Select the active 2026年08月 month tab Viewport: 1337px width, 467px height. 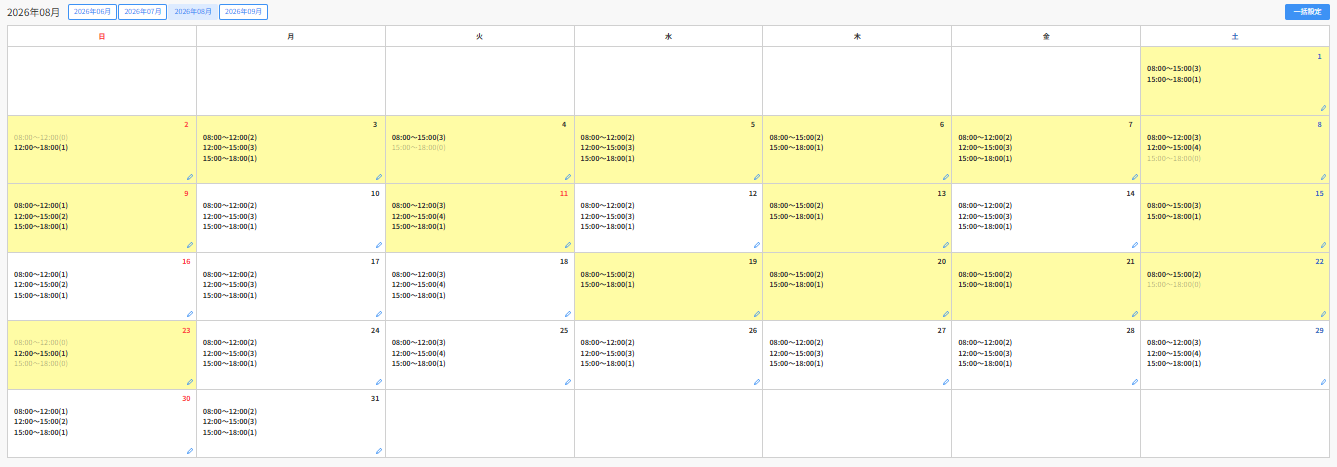coord(193,12)
